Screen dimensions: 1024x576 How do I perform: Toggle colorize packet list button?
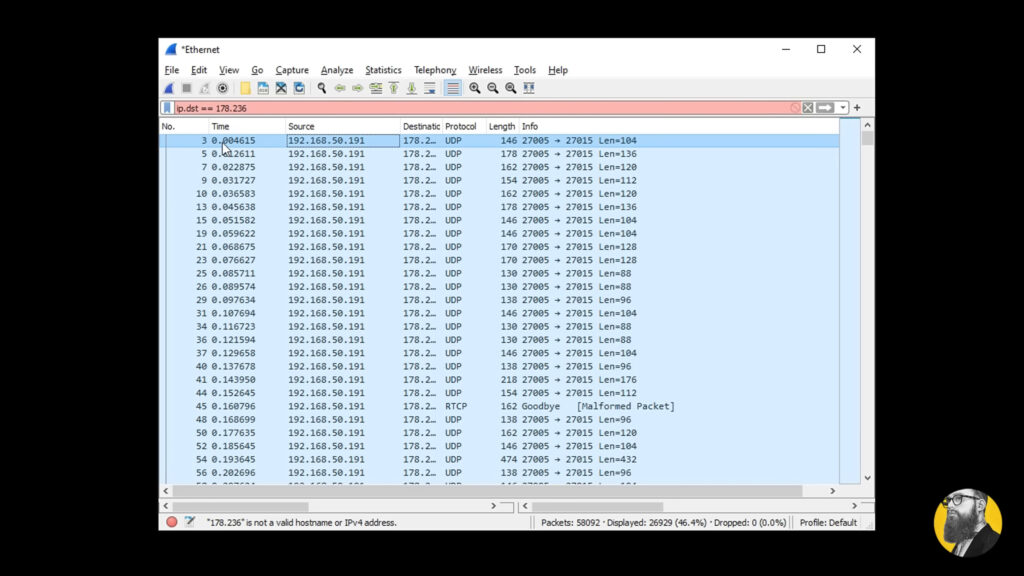click(x=453, y=88)
